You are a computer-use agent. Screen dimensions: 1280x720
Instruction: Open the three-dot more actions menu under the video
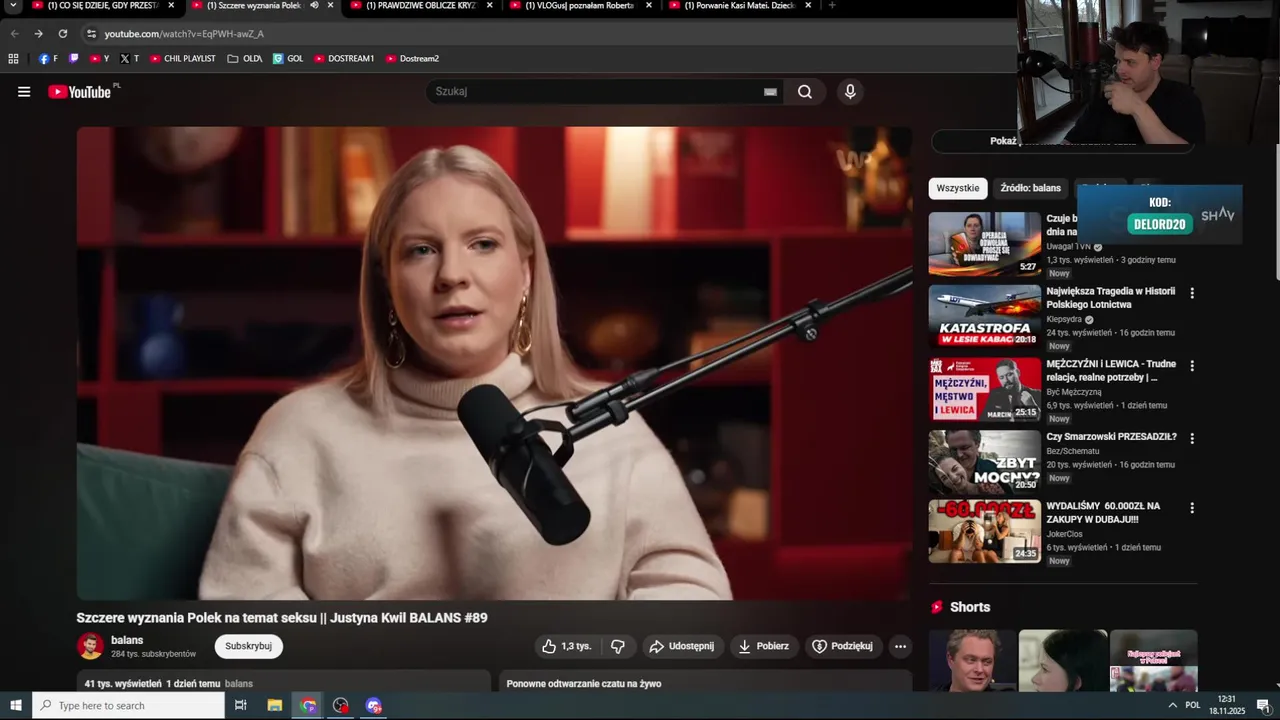pyautogui.click(x=900, y=646)
